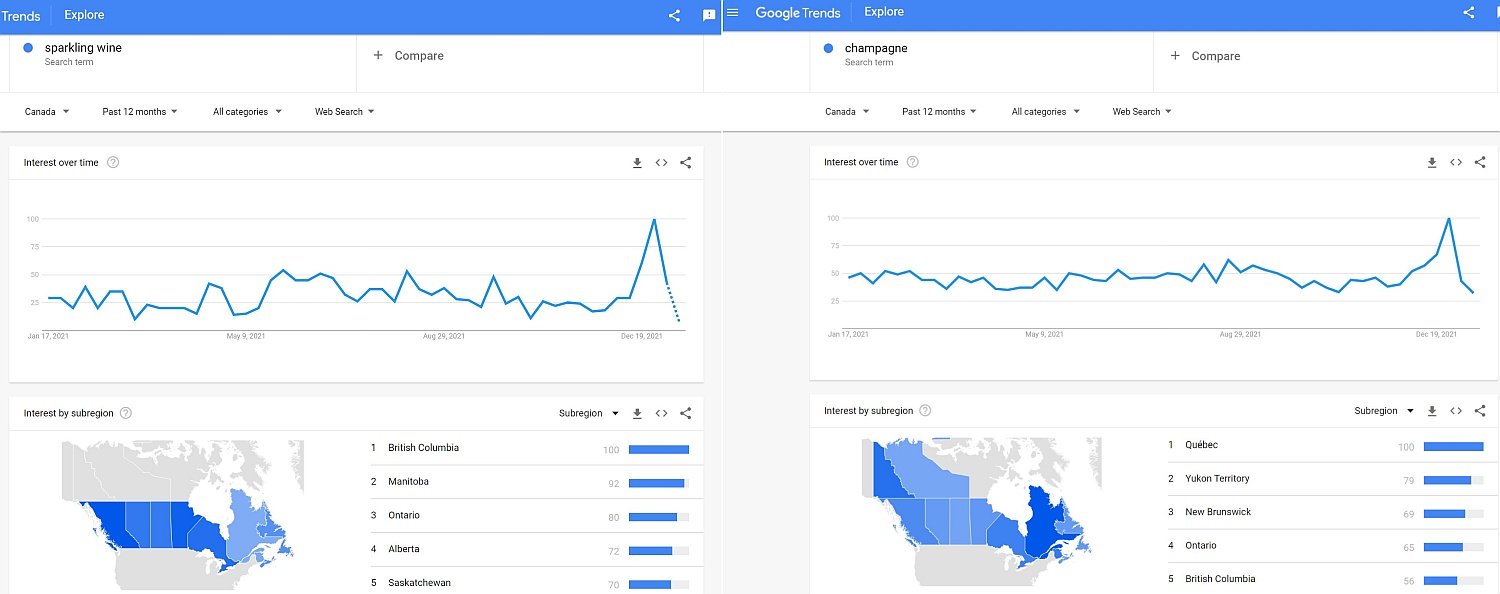1500x594 pixels.
Task: Click help icon beside champagne Interest over time
Action: tap(912, 162)
